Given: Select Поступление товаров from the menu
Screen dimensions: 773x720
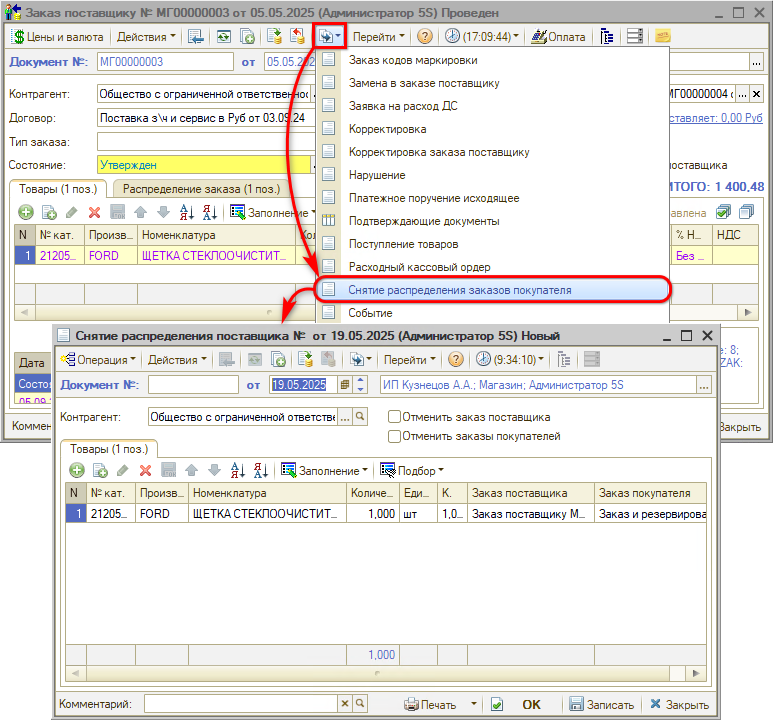Looking at the screenshot, I should tap(403, 244).
